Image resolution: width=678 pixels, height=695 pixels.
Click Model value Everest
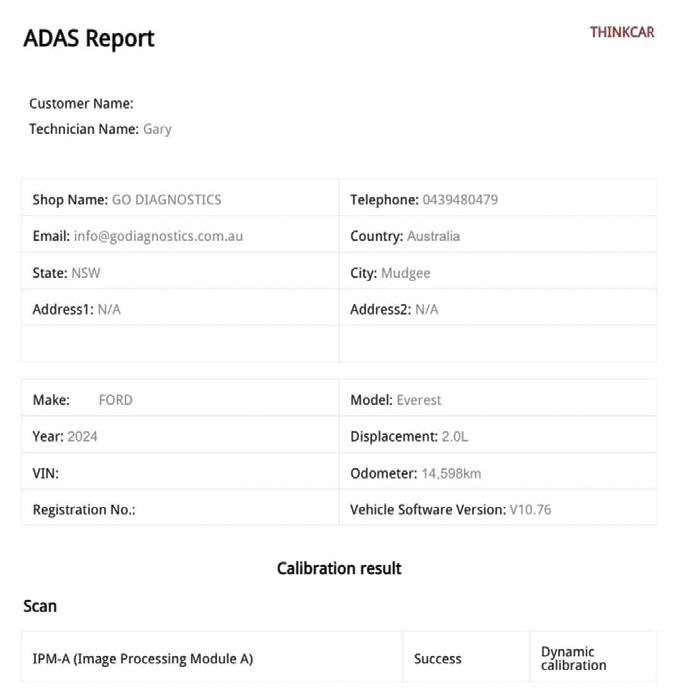pyautogui.click(x=419, y=400)
